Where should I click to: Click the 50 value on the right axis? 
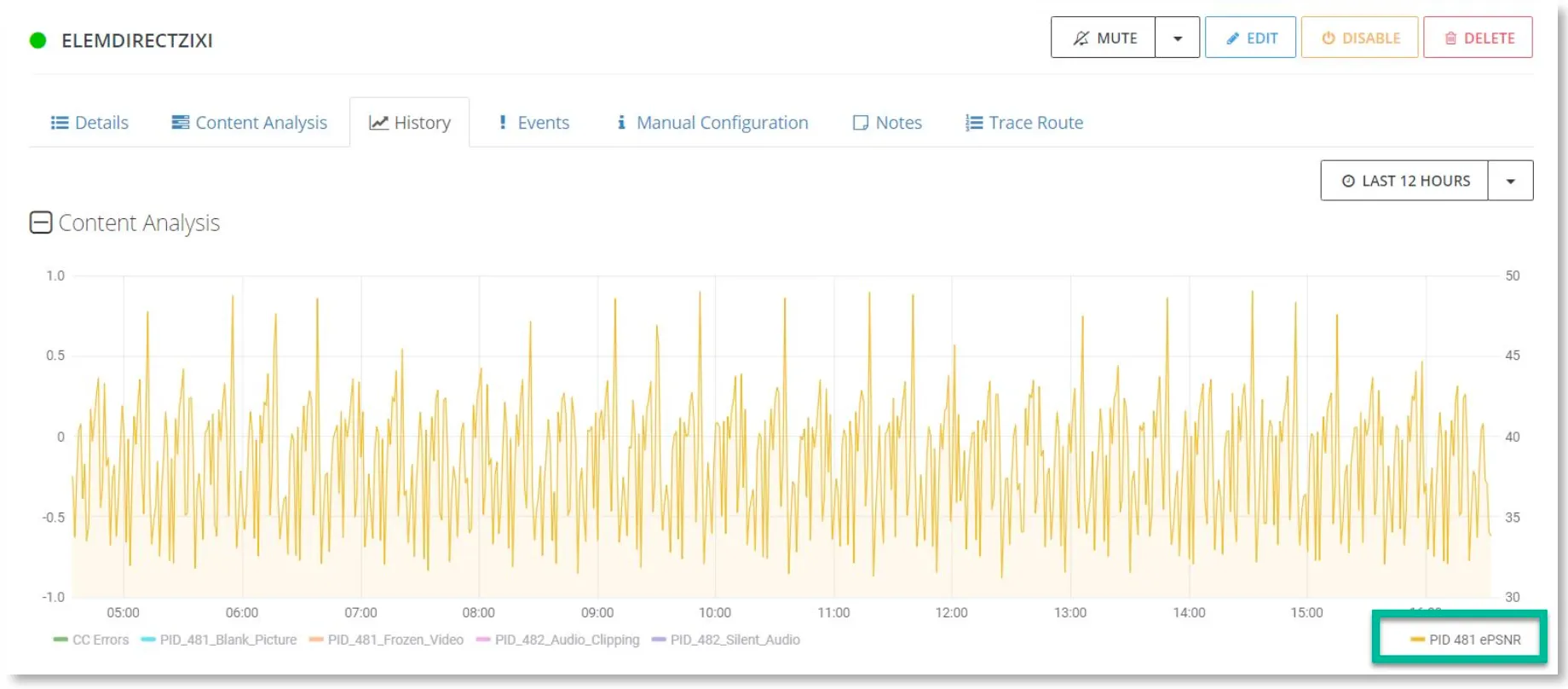(1513, 275)
